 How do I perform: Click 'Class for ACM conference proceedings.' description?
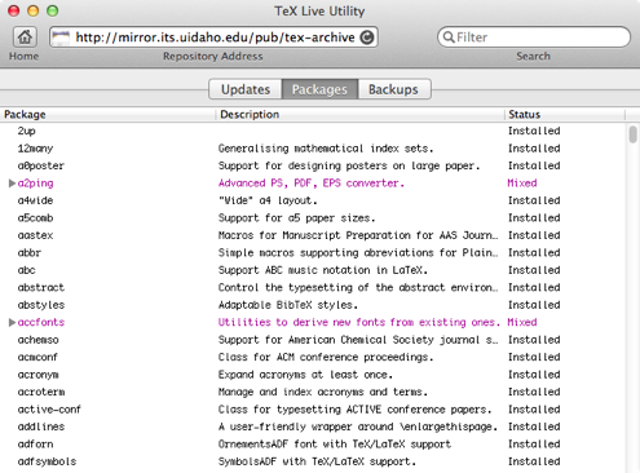click(325, 357)
